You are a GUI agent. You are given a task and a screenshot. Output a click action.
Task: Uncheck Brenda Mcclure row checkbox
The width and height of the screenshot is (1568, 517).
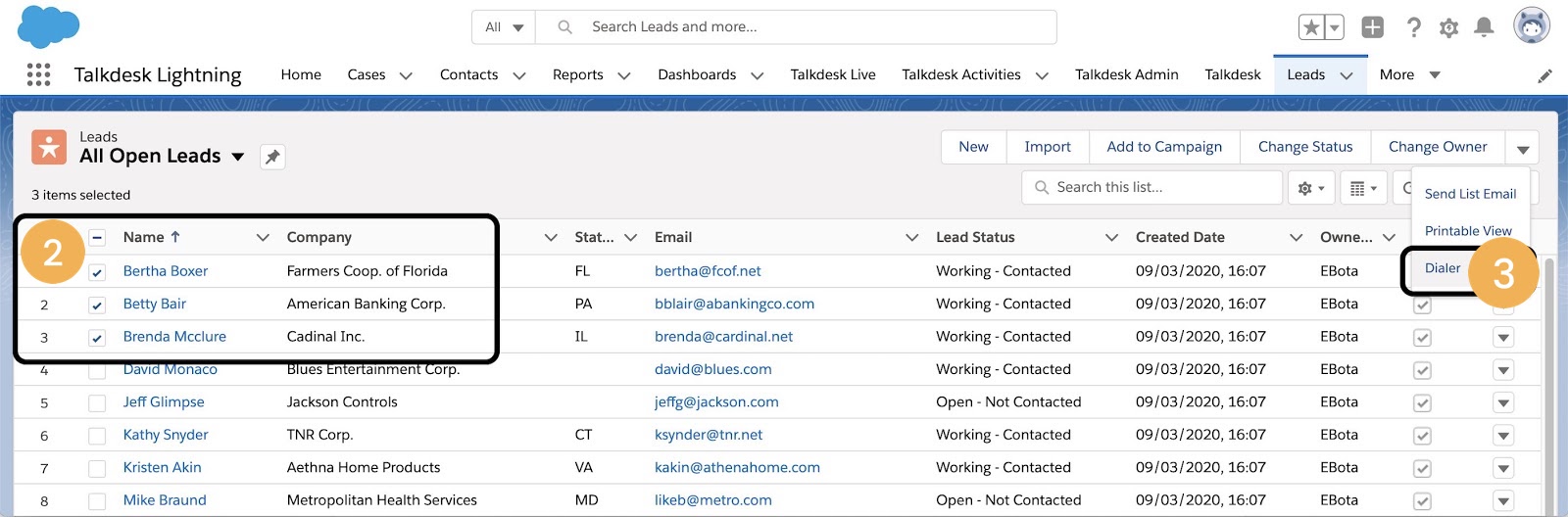(x=97, y=338)
